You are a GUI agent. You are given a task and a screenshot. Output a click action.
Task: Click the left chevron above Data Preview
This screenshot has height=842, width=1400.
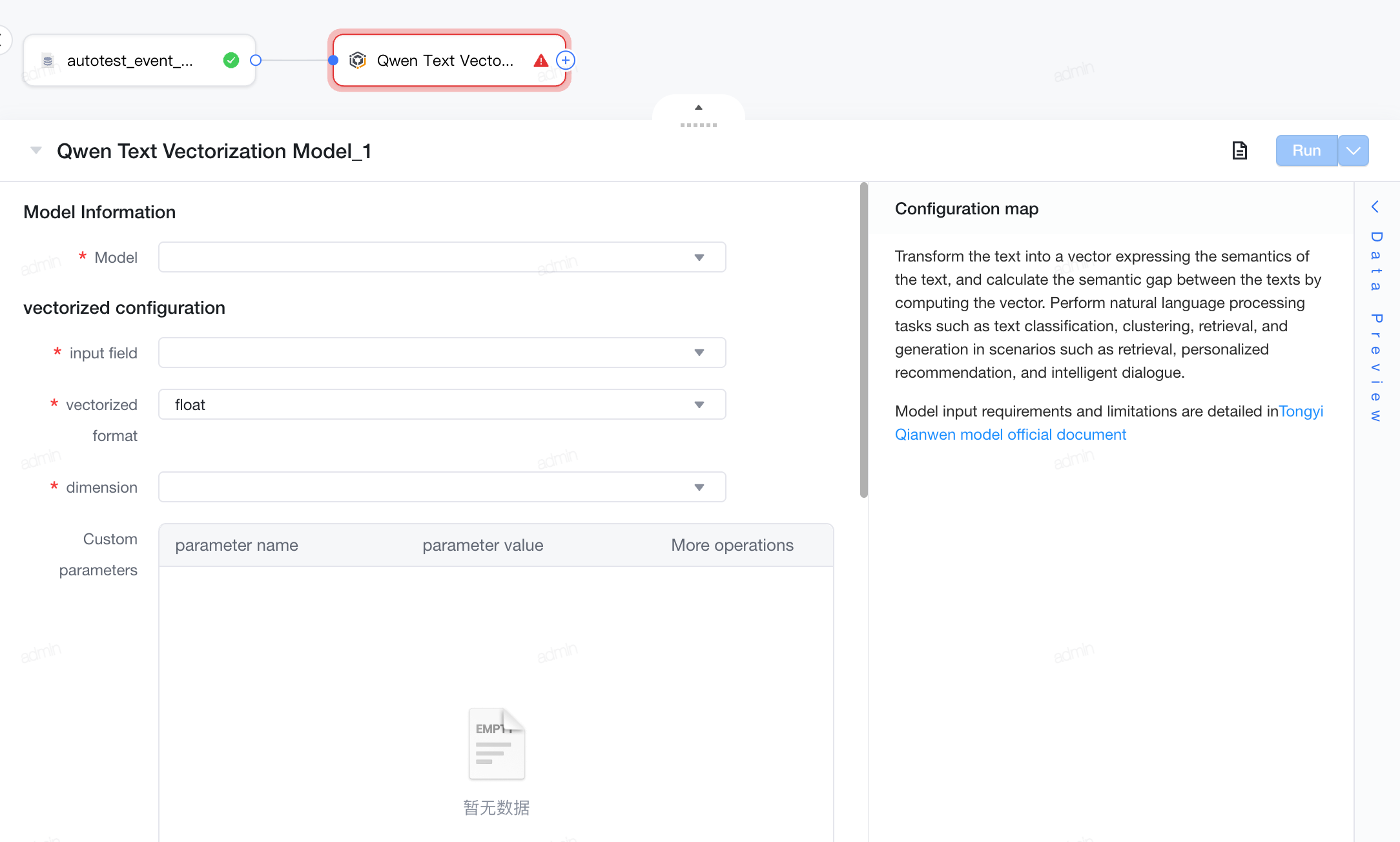tap(1375, 207)
